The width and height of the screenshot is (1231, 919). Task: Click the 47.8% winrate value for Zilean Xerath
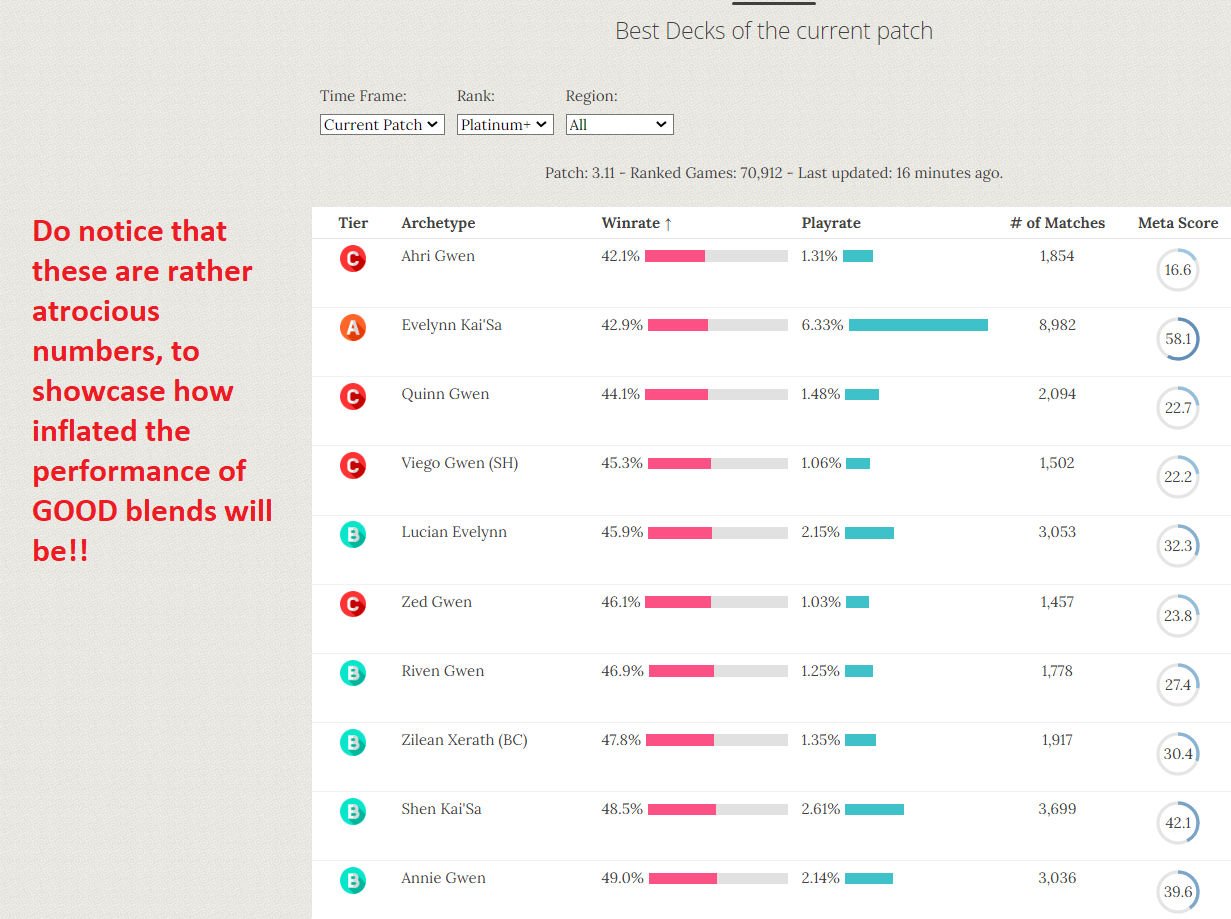621,740
